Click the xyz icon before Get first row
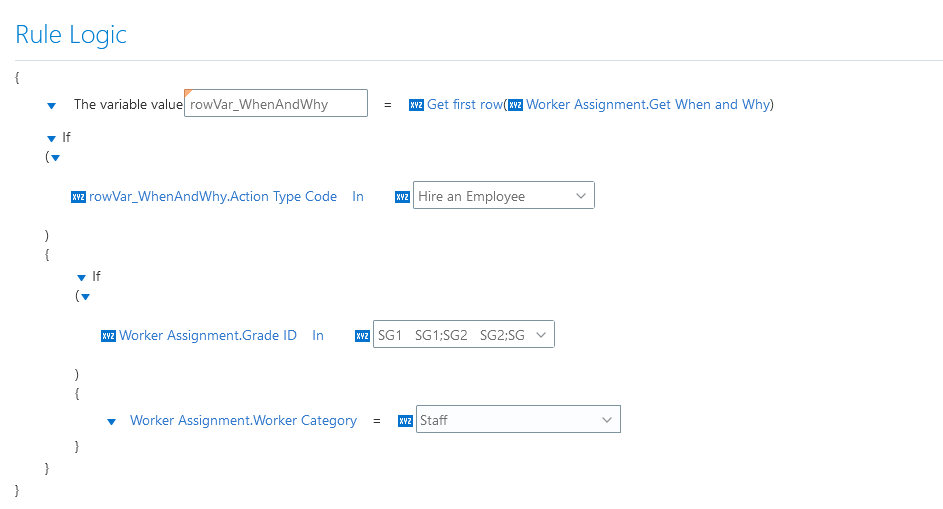Viewport: 943px width, 509px height. point(416,105)
